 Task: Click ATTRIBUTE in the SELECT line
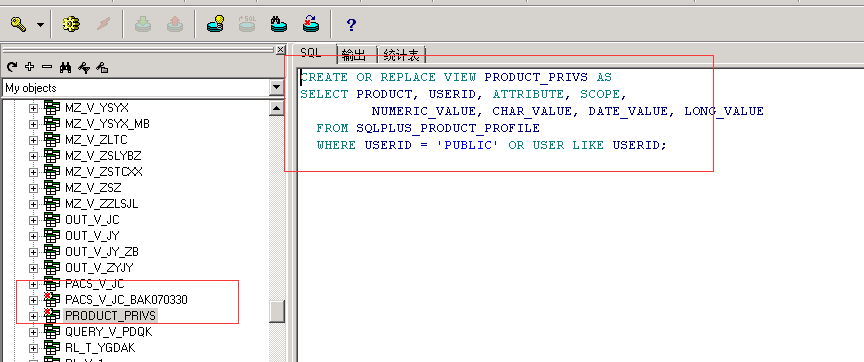[x=528, y=94]
